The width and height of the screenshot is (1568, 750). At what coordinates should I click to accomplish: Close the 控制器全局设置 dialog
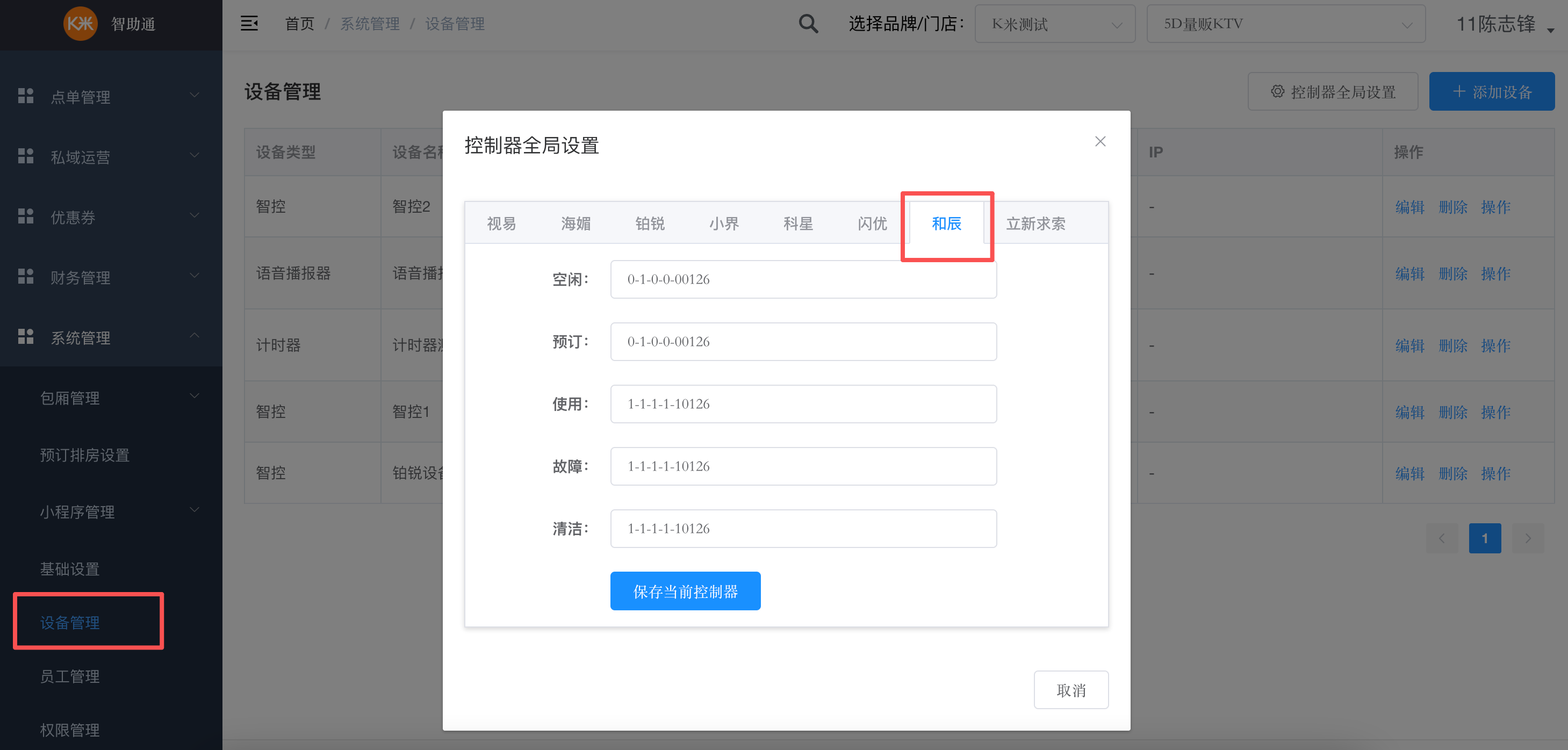pyautogui.click(x=1100, y=141)
